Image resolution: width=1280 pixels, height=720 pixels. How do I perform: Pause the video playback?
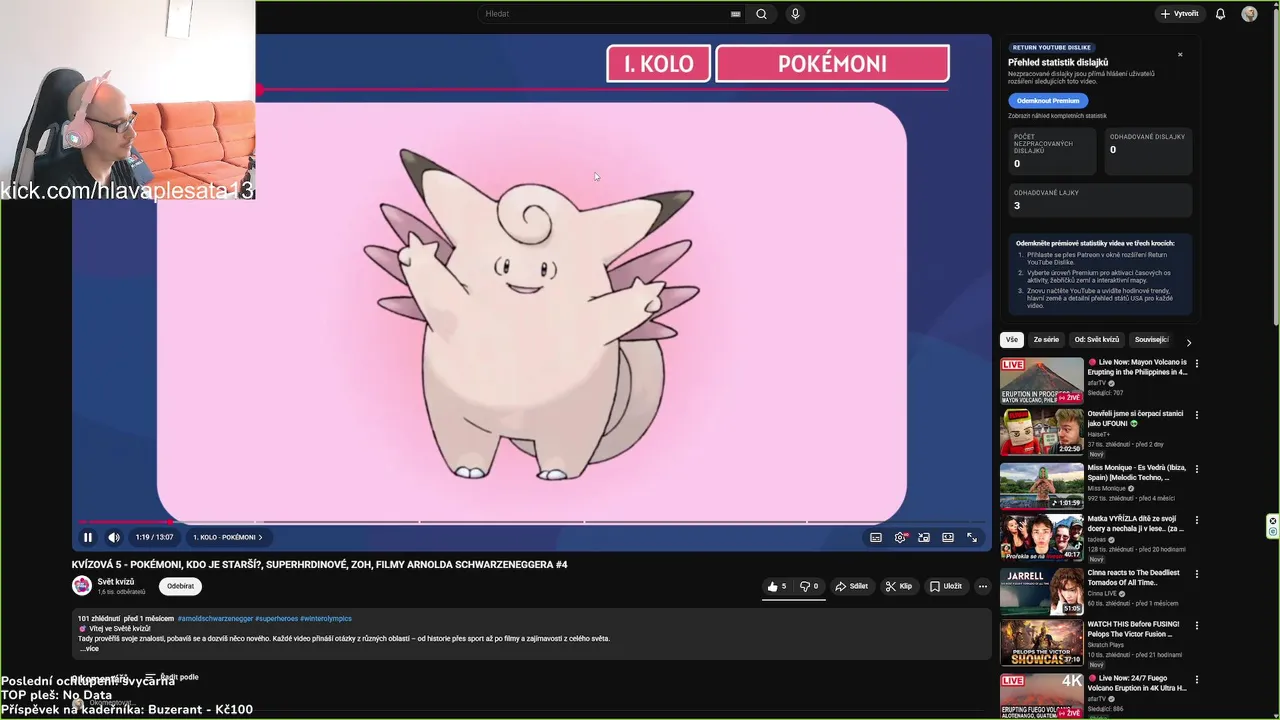pyautogui.click(x=88, y=537)
